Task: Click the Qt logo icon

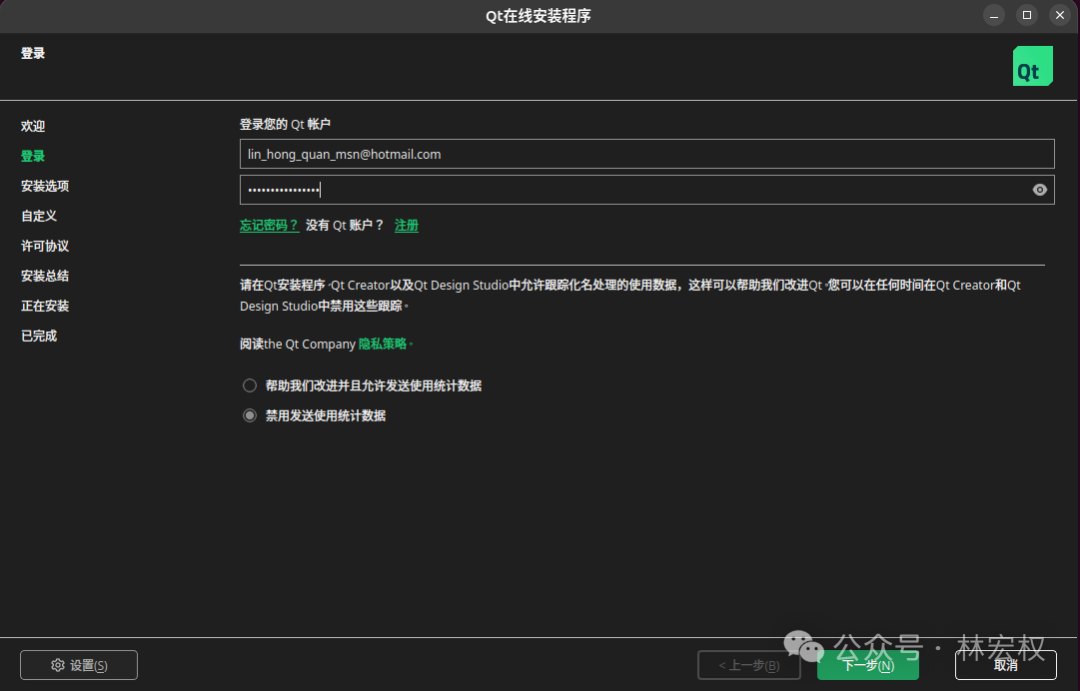Action: [x=1032, y=66]
